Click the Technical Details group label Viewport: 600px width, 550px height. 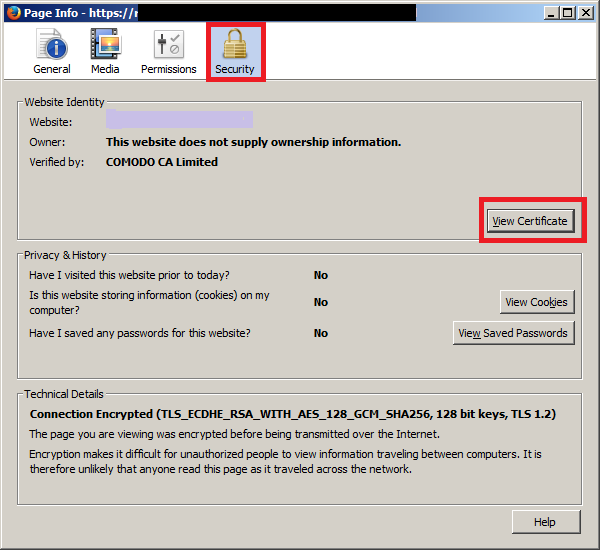click(64, 394)
